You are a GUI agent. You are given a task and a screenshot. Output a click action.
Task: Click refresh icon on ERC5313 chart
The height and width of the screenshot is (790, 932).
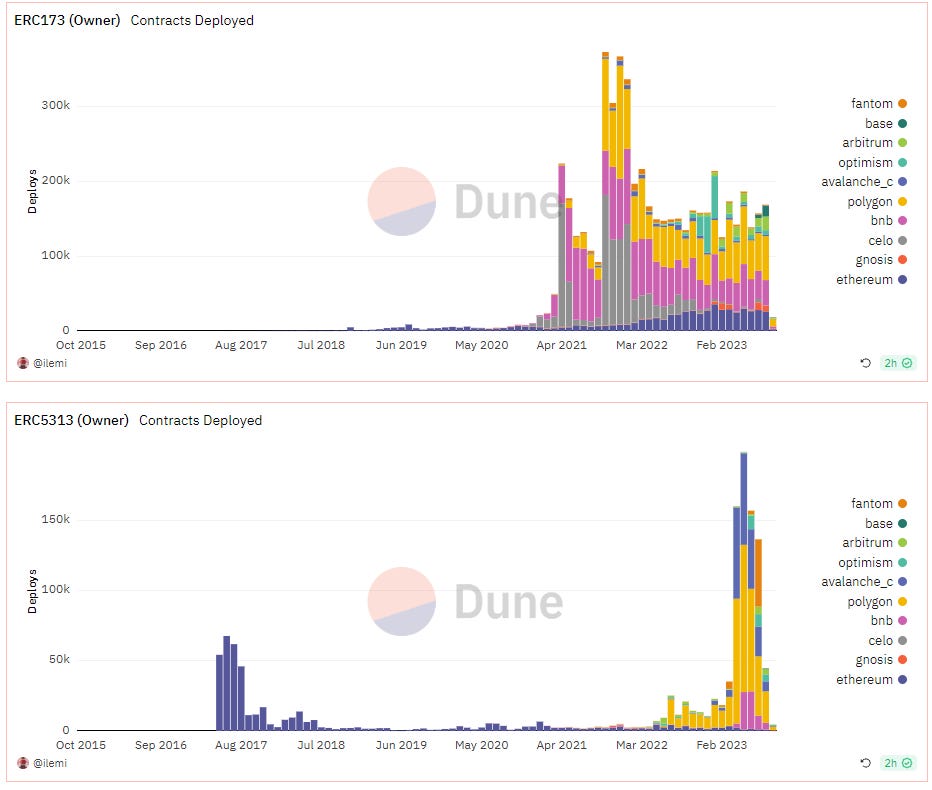(865, 763)
